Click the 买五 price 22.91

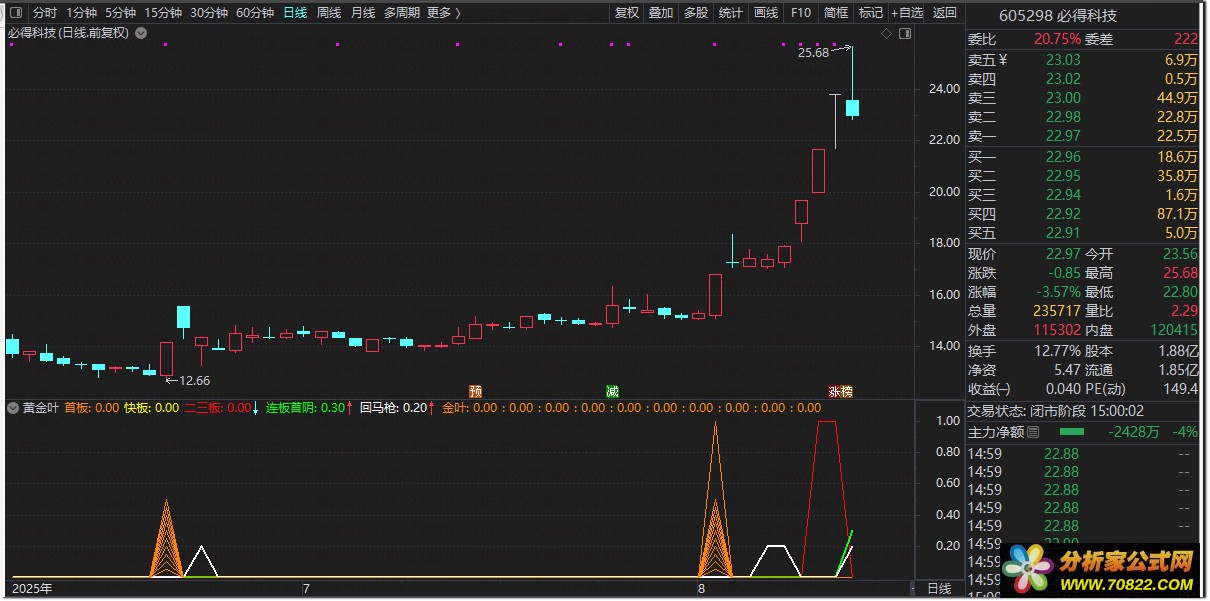(1063, 233)
